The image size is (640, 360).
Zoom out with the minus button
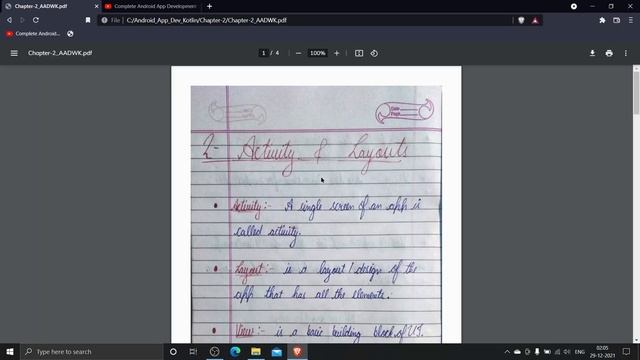(x=298, y=53)
